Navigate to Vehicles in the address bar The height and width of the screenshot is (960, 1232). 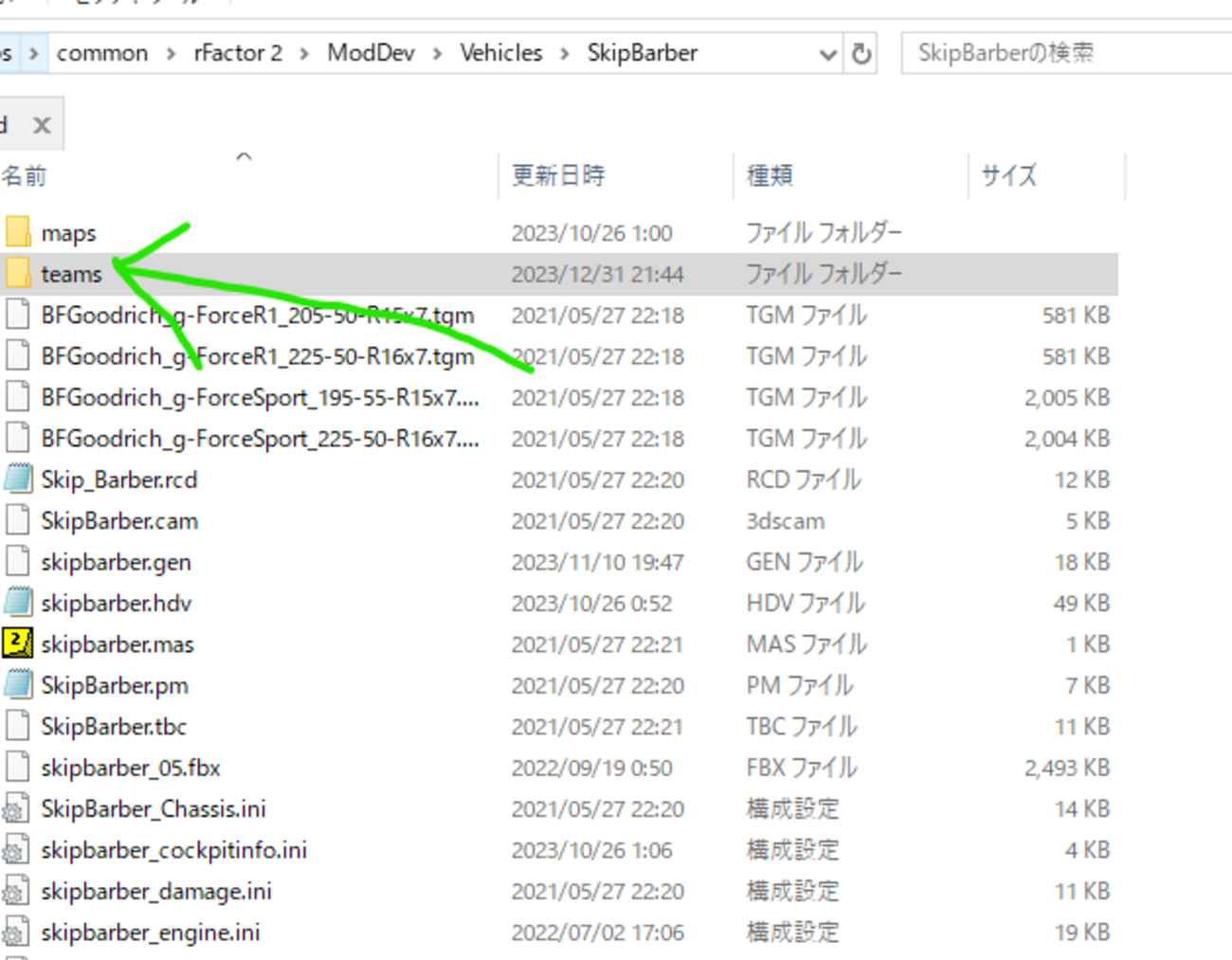pos(500,53)
